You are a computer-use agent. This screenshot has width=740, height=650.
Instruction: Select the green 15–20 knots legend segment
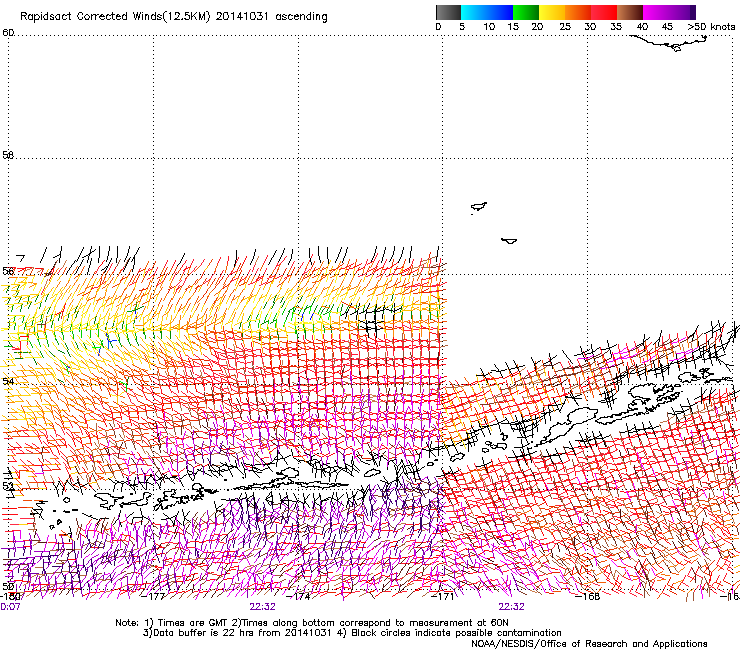(526, 12)
